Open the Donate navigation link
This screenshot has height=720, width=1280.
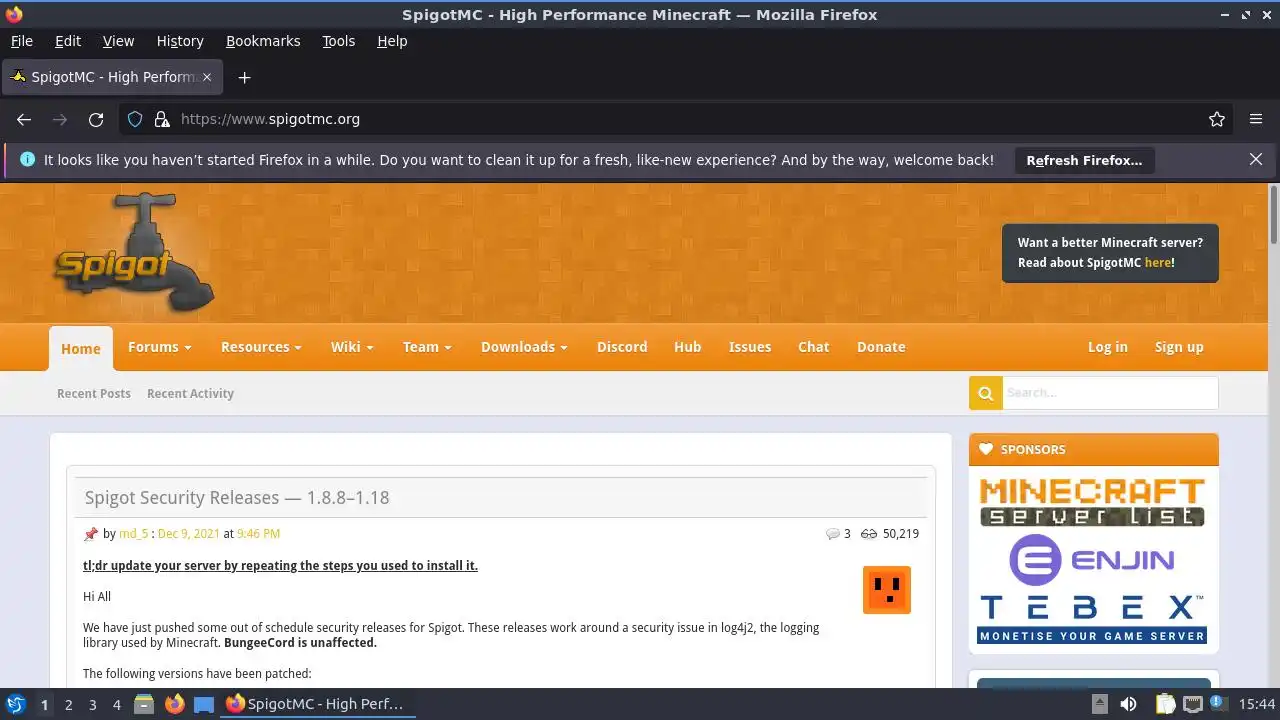point(881,347)
